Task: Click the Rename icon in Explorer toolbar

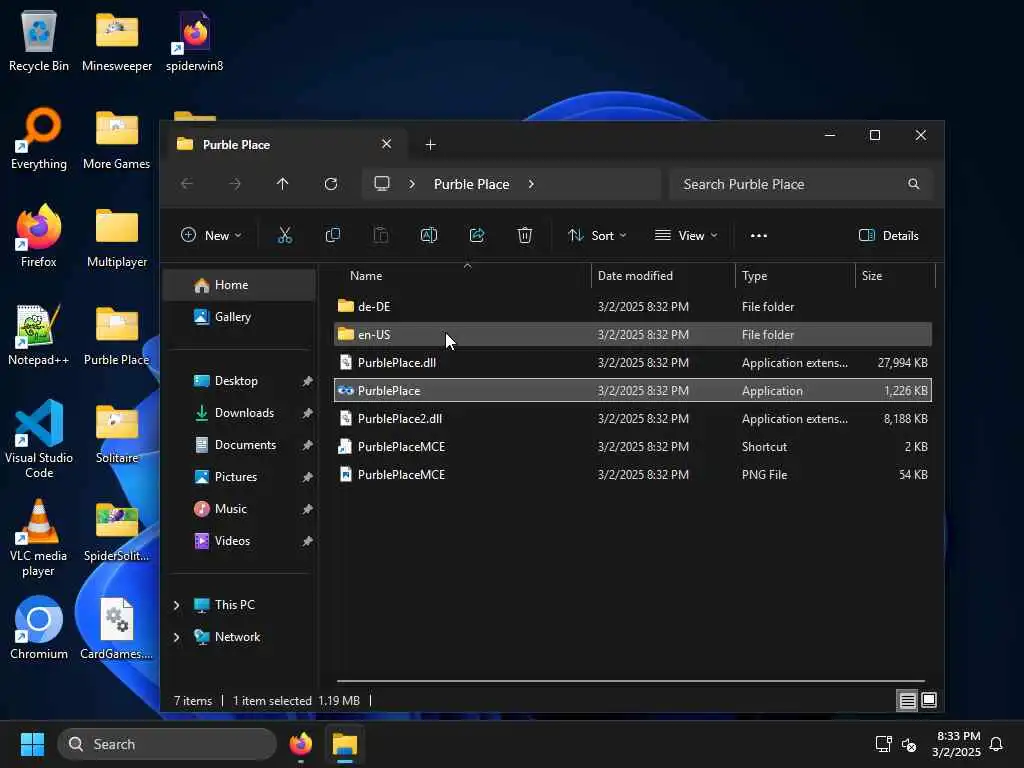Action: coord(428,236)
